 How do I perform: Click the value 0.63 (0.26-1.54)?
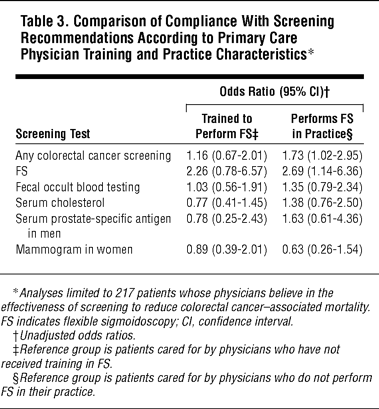click(322, 250)
